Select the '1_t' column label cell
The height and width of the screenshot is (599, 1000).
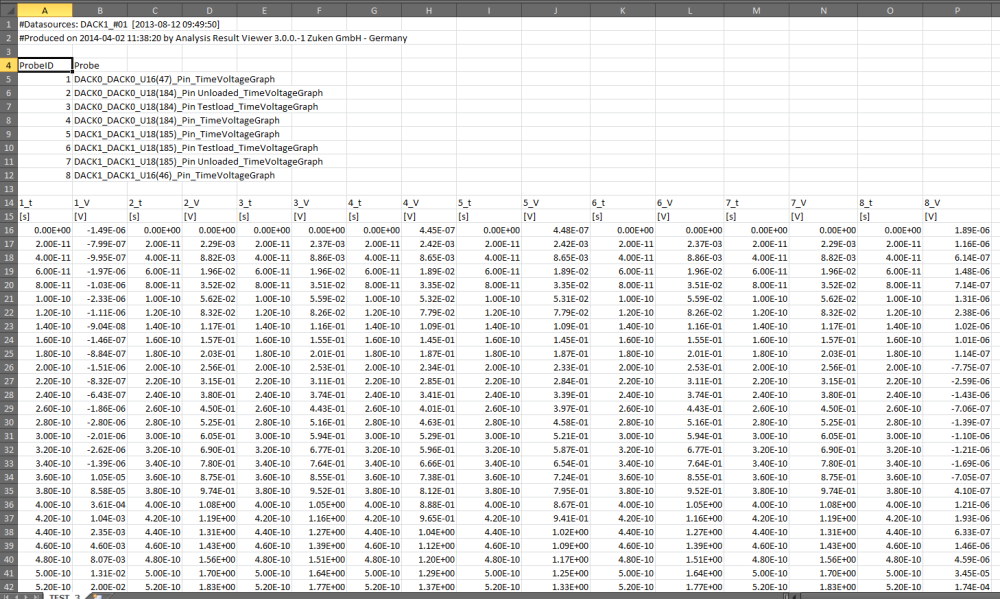tap(45, 203)
